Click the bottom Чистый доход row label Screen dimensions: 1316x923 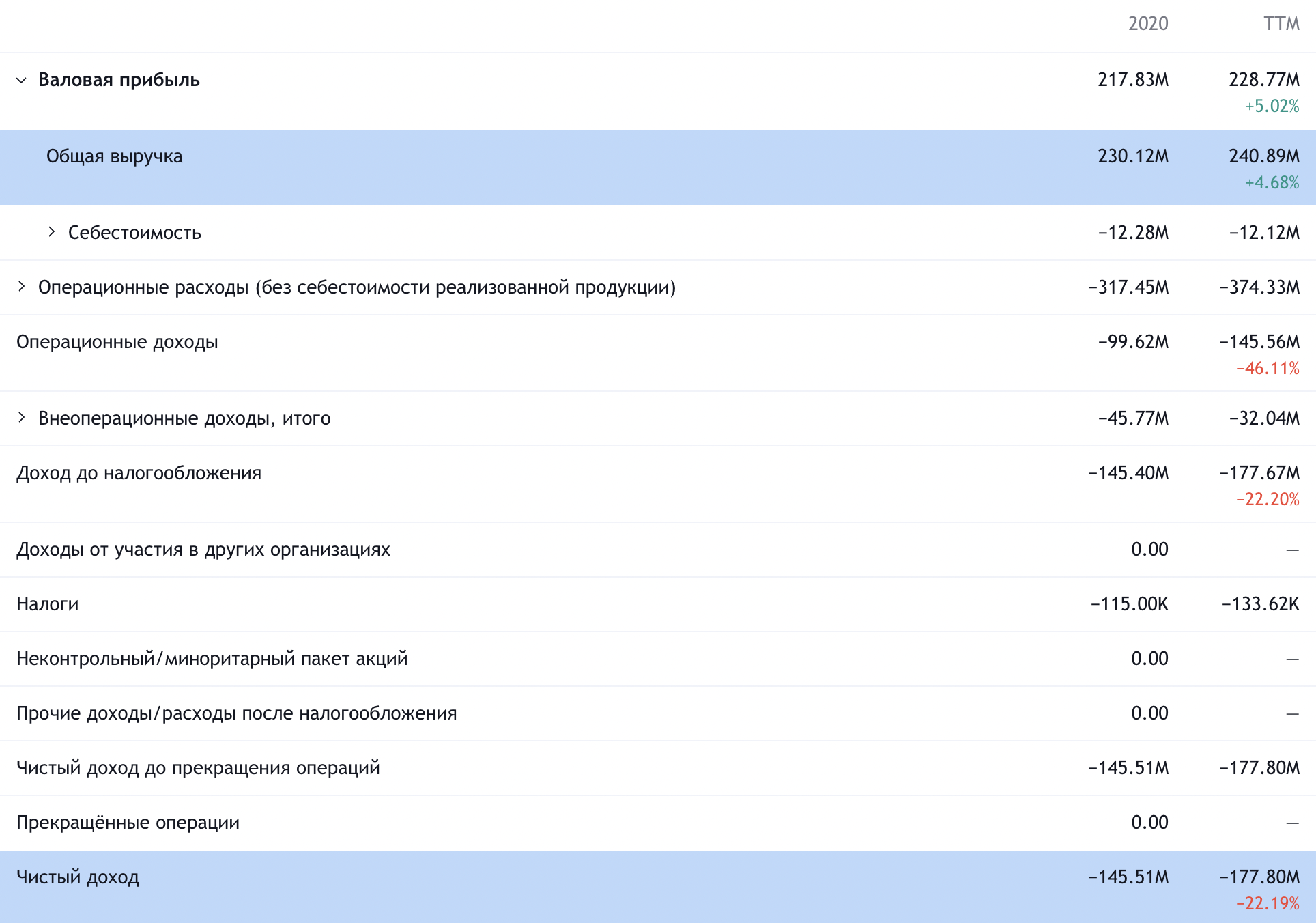[x=78, y=877]
